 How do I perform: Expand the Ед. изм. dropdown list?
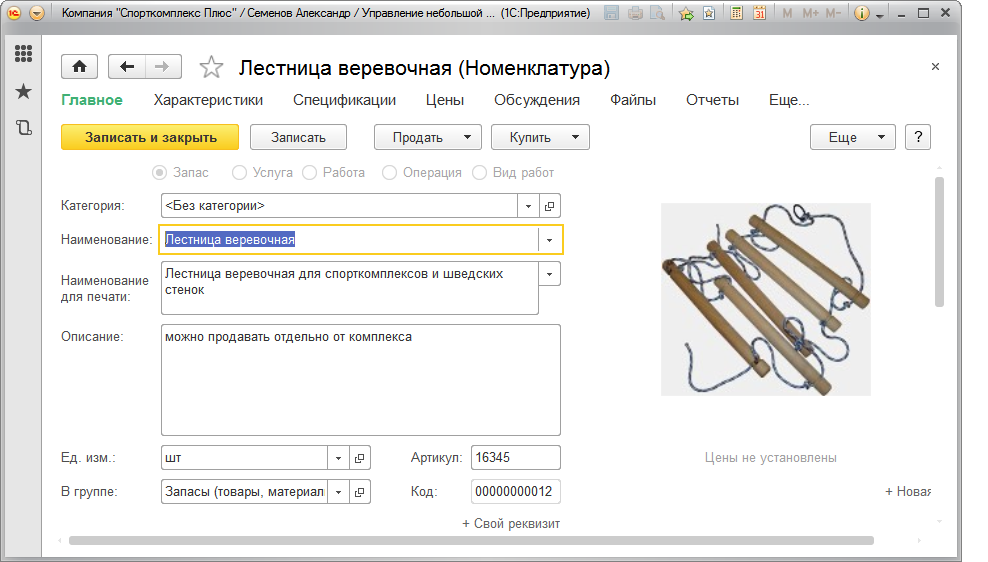pos(338,458)
